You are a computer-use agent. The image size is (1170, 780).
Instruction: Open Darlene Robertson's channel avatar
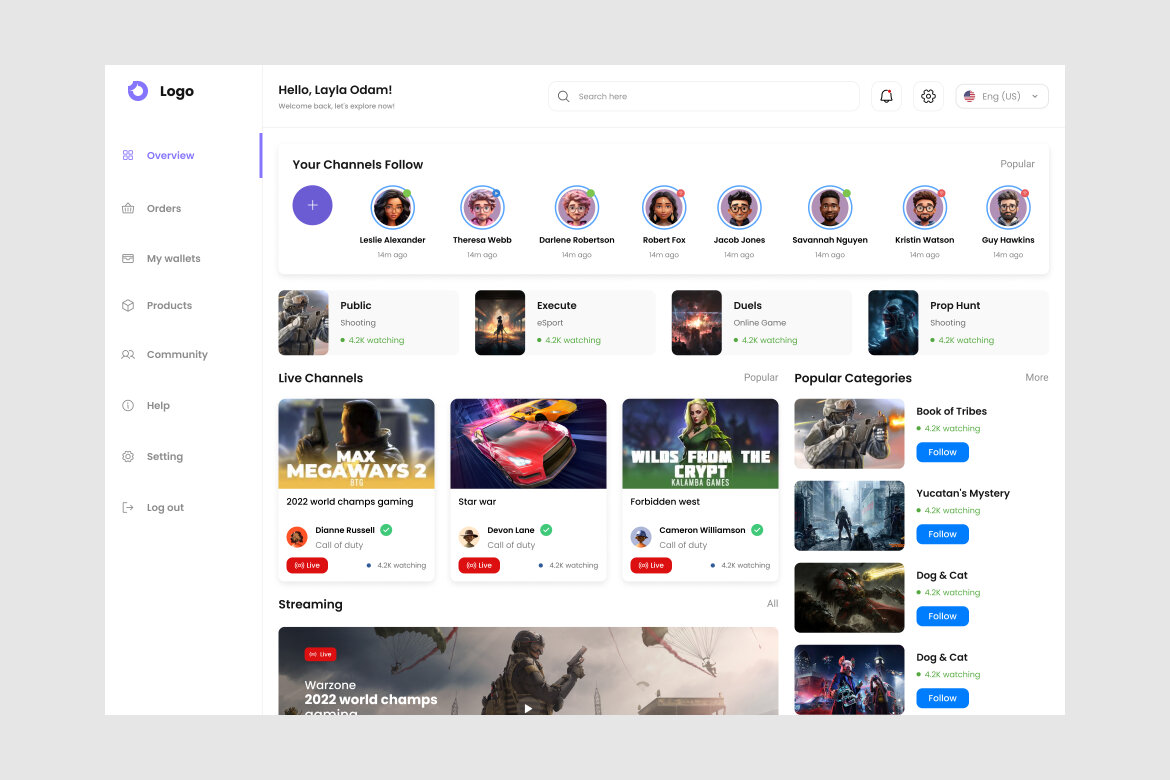(x=577, y=208)
